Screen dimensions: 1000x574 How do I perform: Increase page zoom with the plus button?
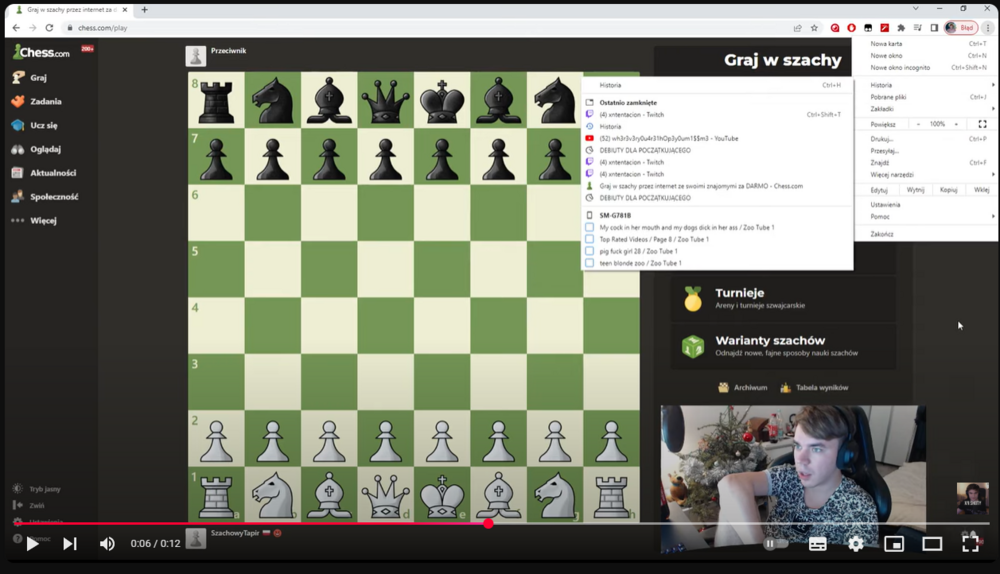tap(956, 124)
